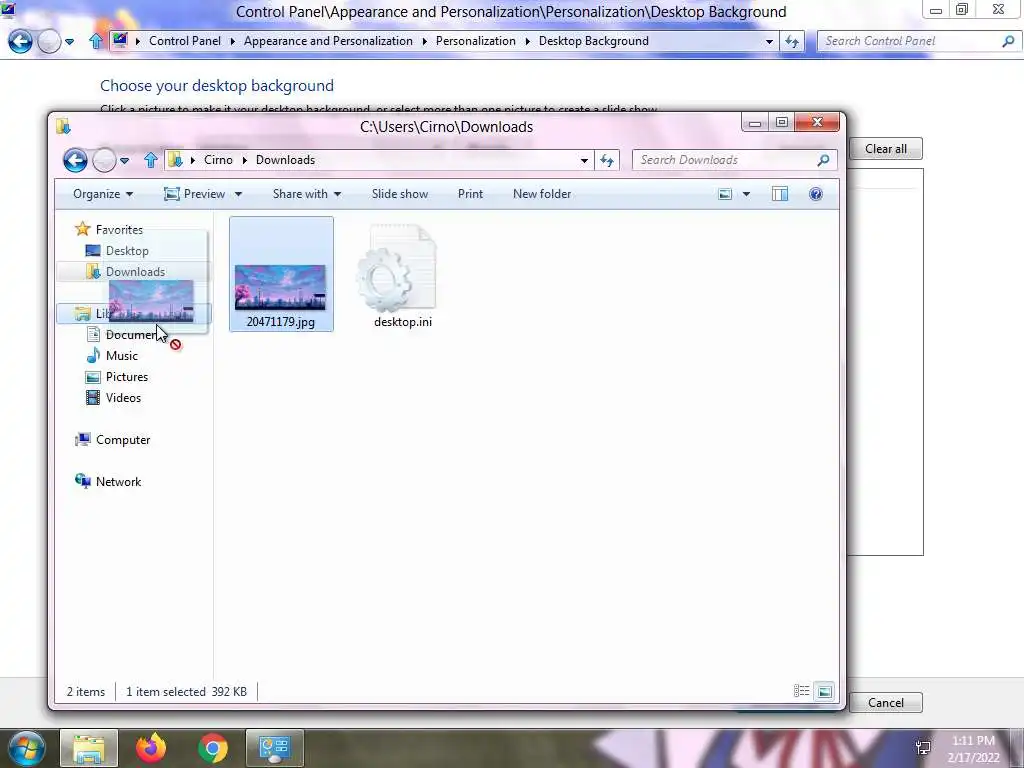
Task: Open recent pages dropdown in Control Panel window
Action: click(69, 42)
